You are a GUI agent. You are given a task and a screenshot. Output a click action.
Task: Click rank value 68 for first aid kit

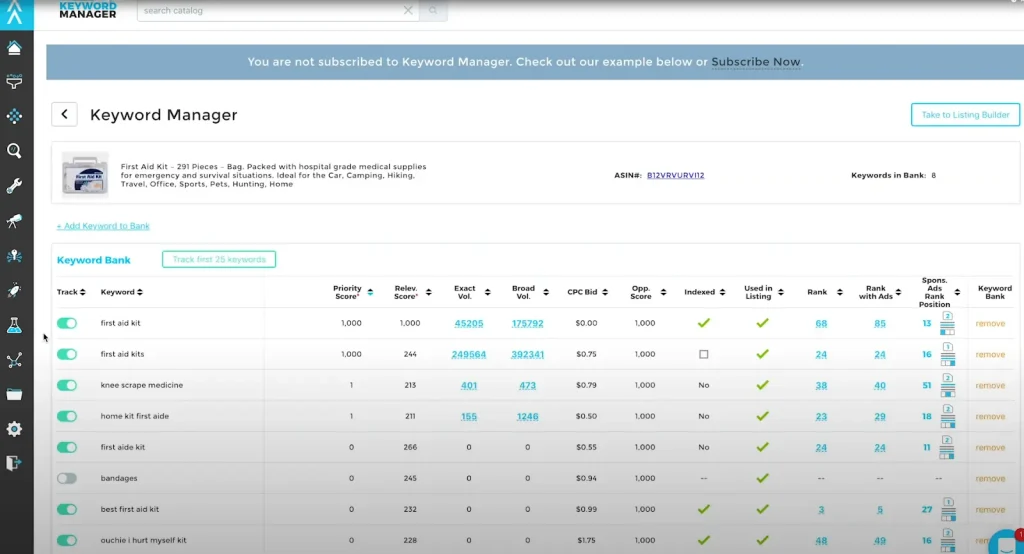click(821, 323)
